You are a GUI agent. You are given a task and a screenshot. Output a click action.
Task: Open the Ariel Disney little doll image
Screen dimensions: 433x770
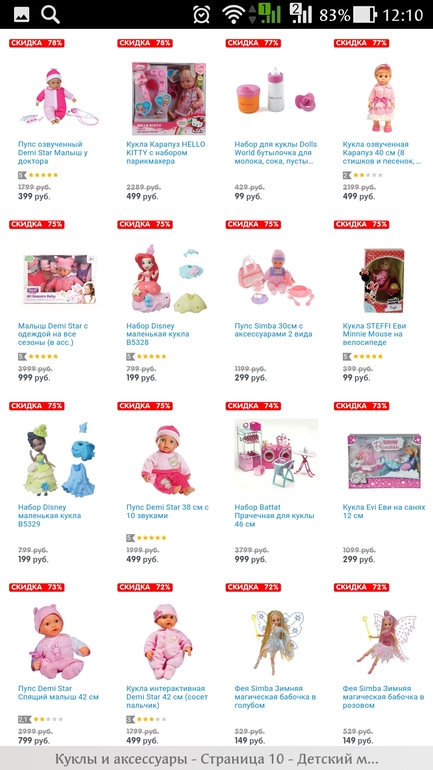click(168, 279)
